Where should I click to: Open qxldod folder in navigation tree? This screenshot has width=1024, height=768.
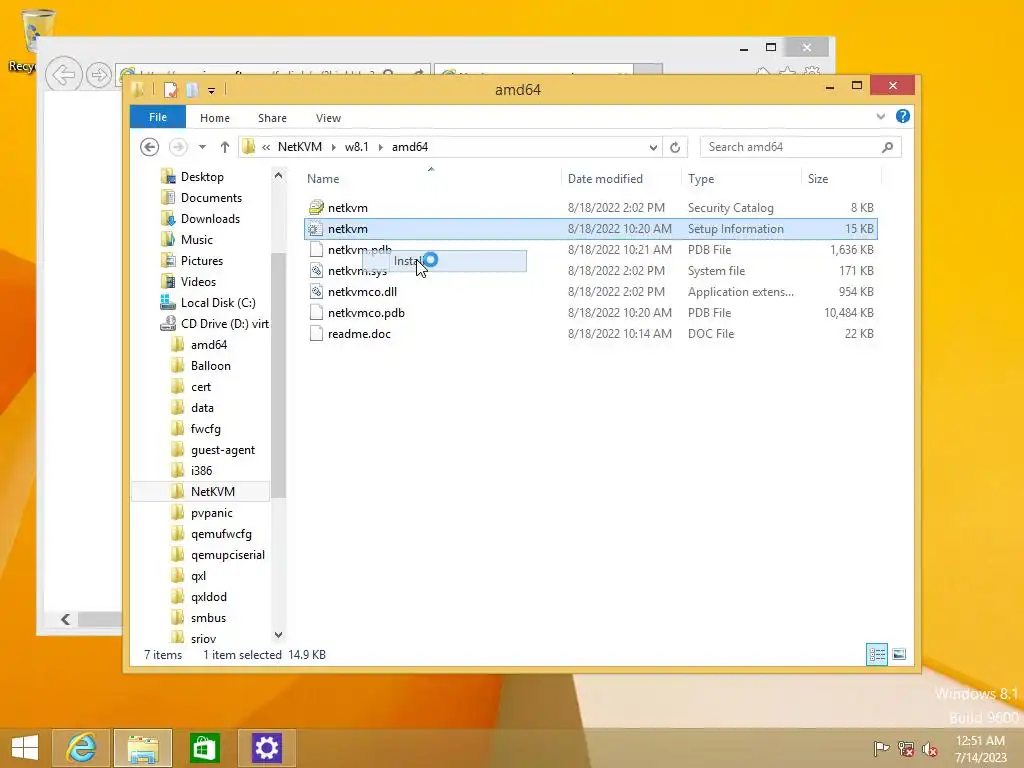tap(208, 596)
